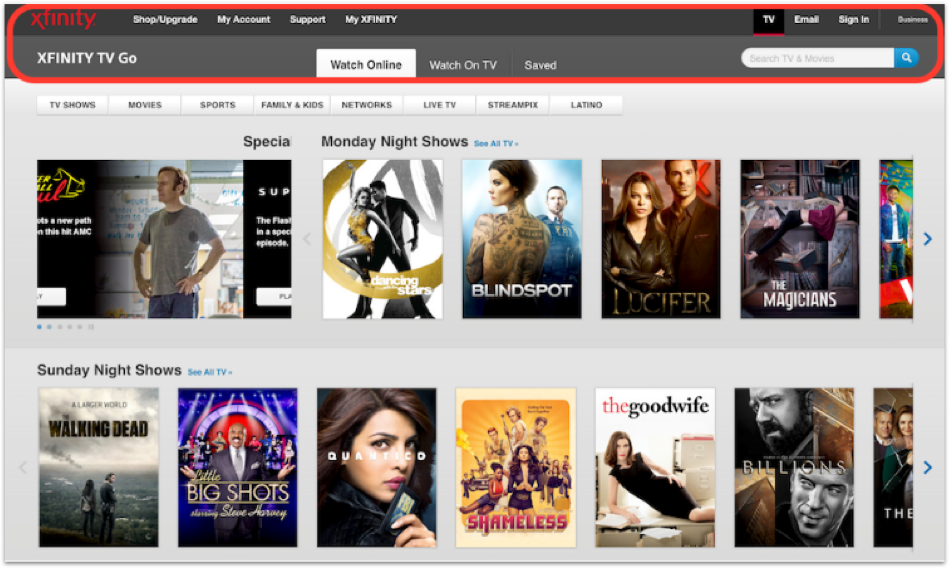The height and width of the screenshot is (568, 949).
Task: Open the Saved tab
Action: (540, 65)
